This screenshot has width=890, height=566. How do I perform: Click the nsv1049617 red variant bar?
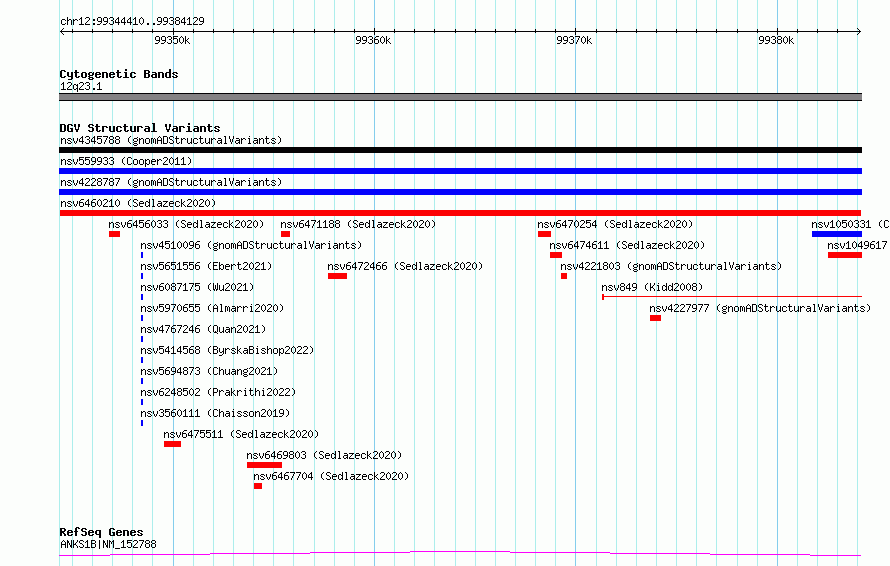click(845, 255)
